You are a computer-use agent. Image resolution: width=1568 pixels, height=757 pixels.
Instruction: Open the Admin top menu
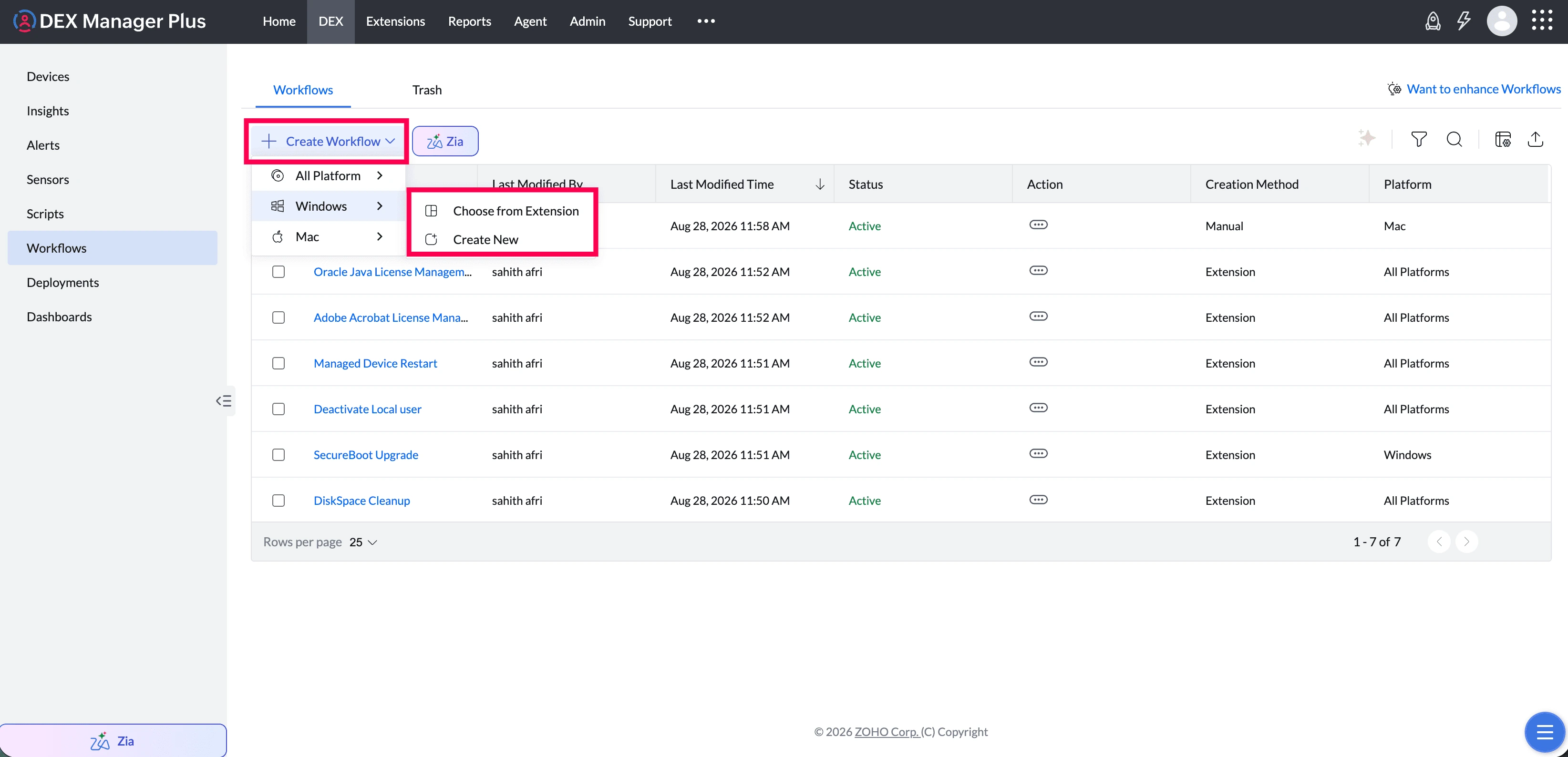pos(588,21)
